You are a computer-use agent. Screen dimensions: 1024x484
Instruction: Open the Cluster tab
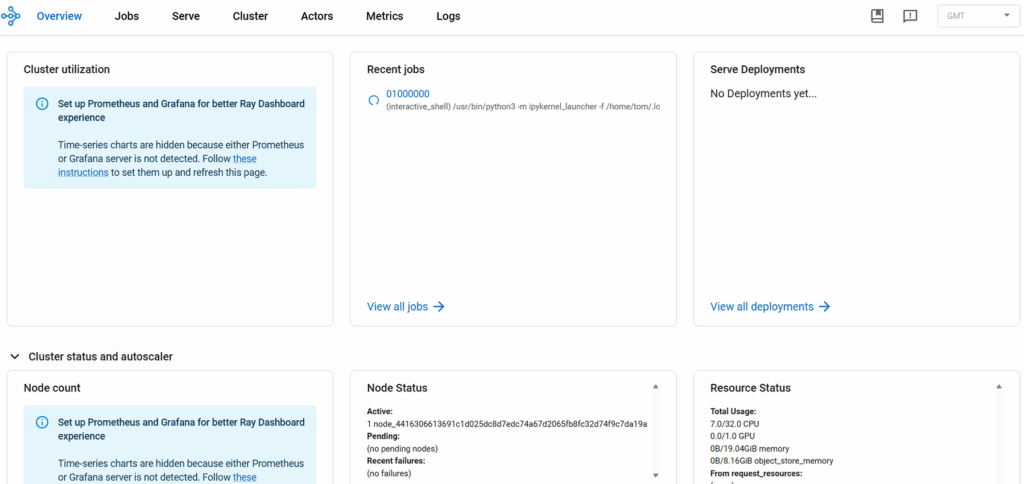250,17
